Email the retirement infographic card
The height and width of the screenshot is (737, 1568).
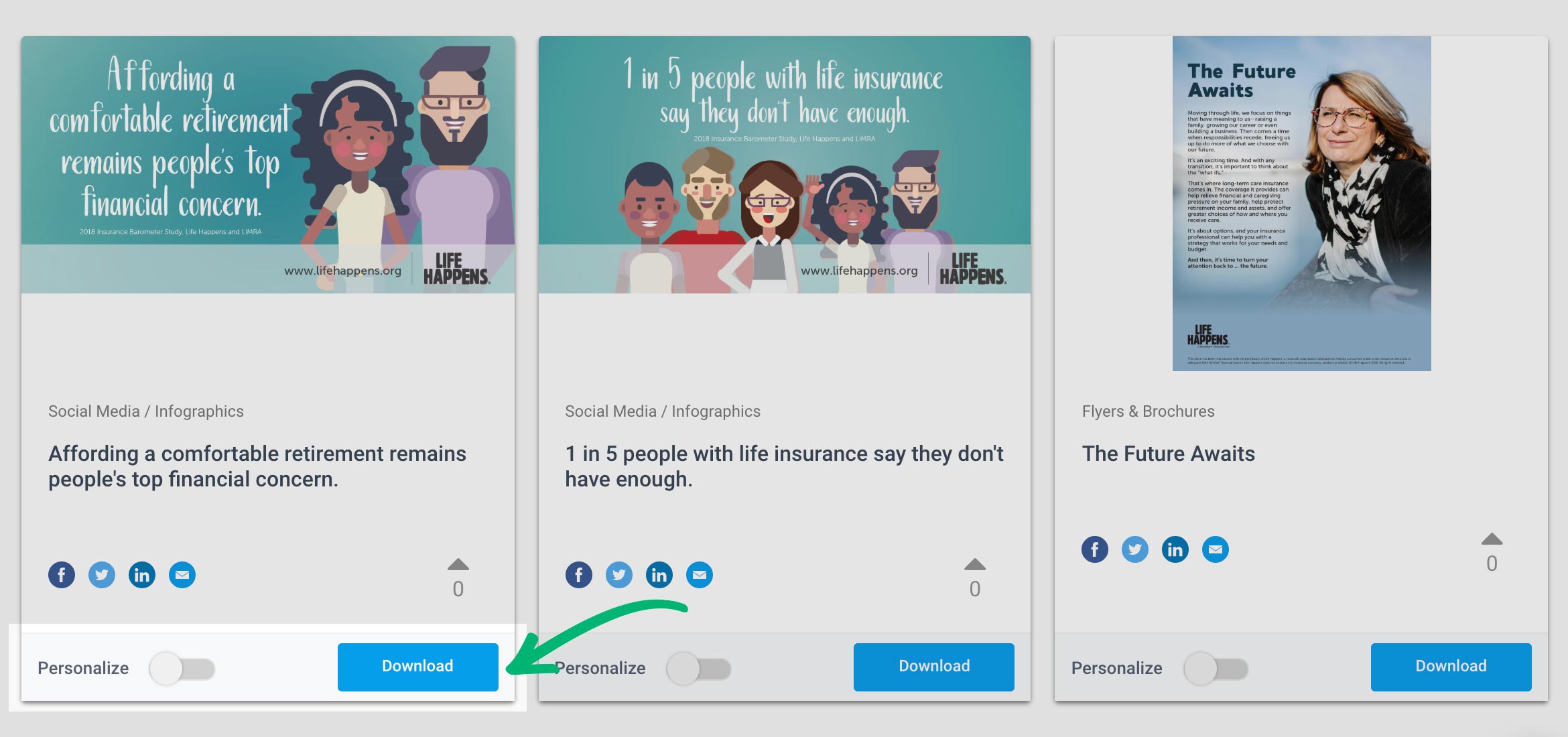coord(182,575)
